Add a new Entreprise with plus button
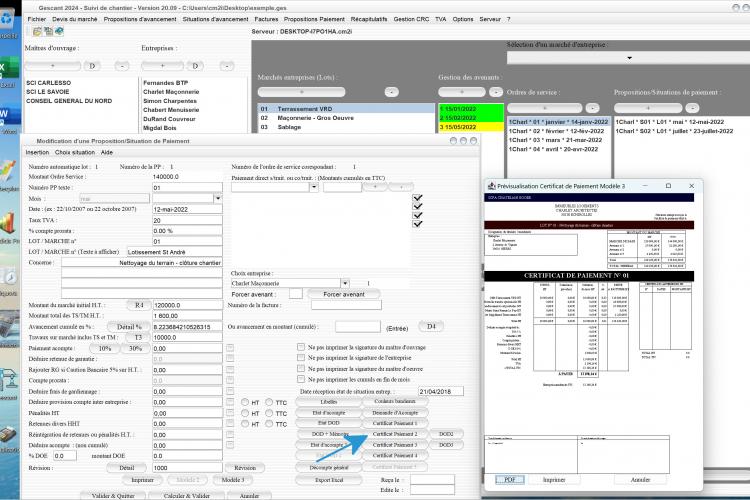This screenshot has height=500, width=750. [x=162, y=66]
